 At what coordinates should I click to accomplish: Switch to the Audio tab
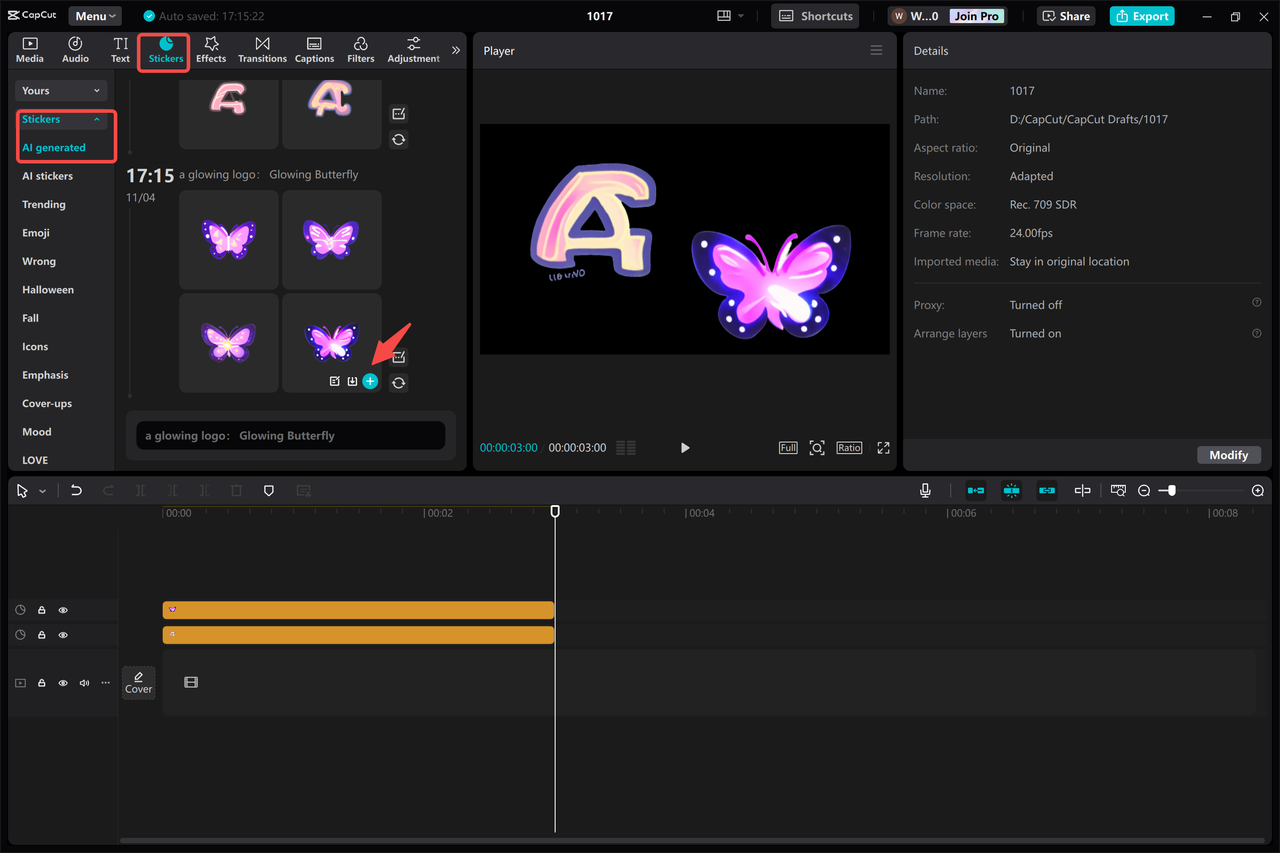point(75,49)
